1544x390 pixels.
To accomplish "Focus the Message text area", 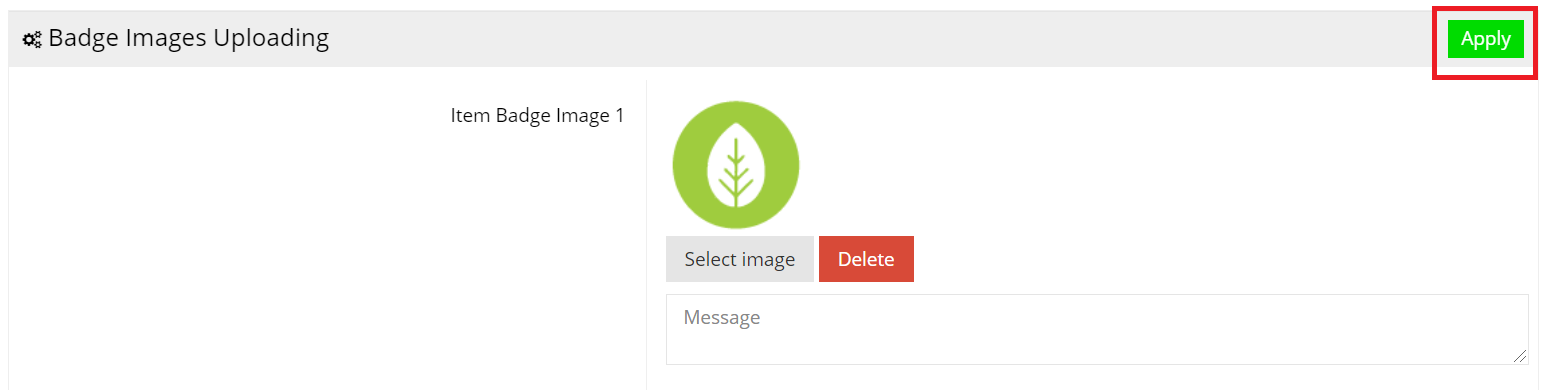I will click(1097, 329).
